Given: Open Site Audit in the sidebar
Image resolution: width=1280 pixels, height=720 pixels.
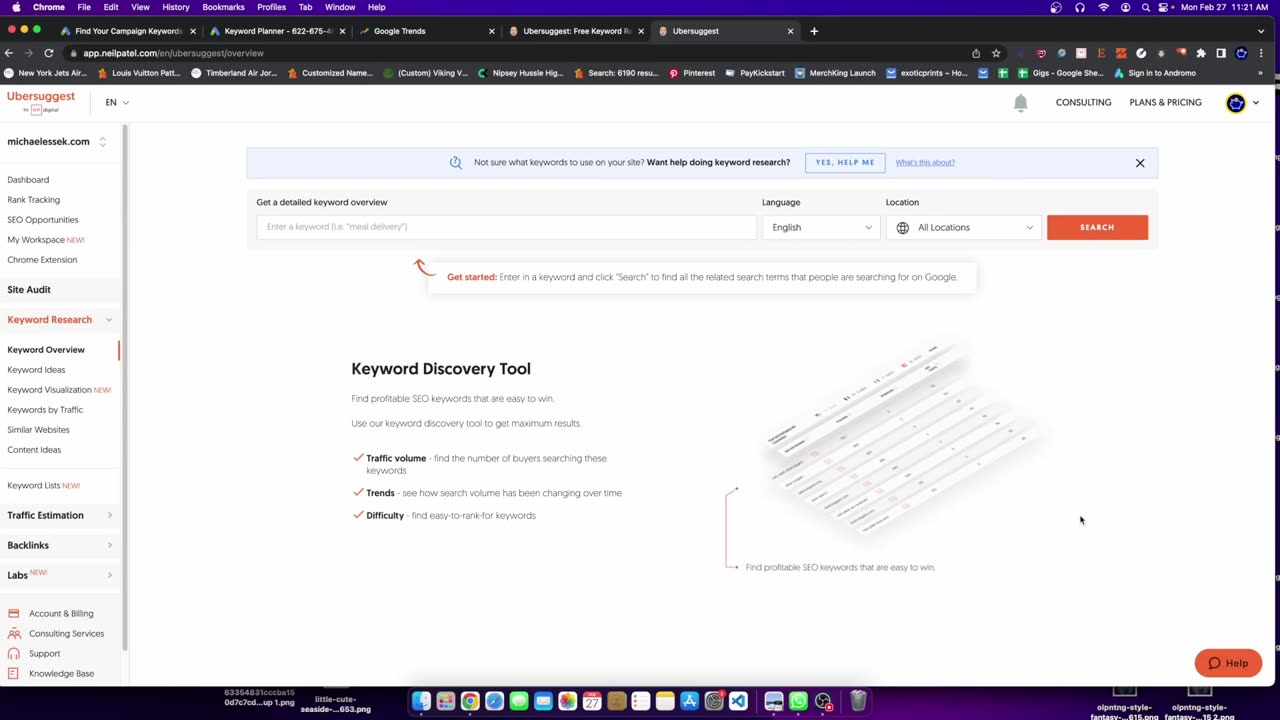Looking at the screenshot, I should click(x=29, y=290).
